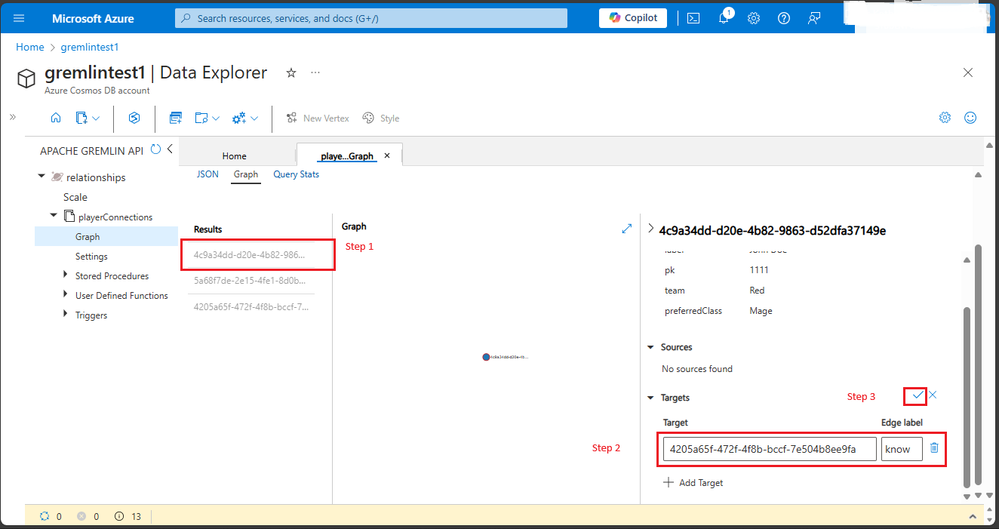
Task: Expand the left portal menu chevrons
Action: pyautogui.click(x=13, y=117)
